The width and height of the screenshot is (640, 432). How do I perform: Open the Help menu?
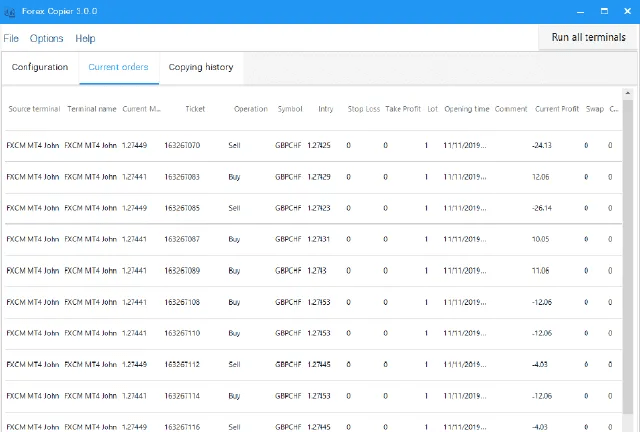click(x=85, y=38)
